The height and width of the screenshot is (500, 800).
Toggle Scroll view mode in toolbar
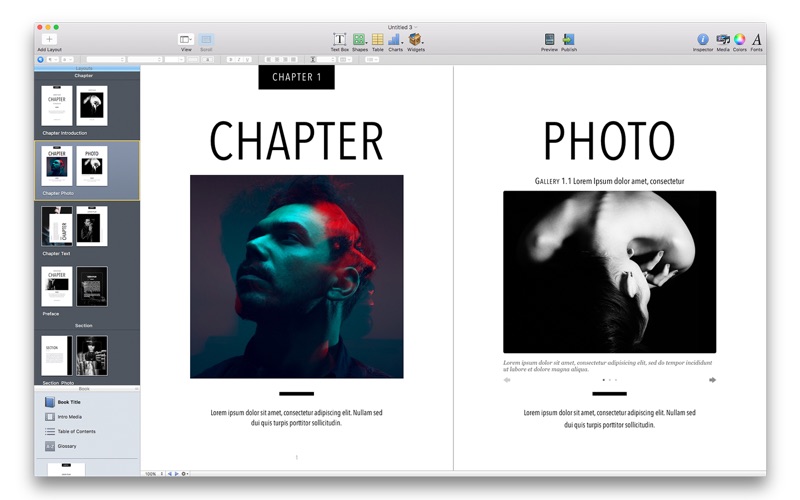[206, 39]
